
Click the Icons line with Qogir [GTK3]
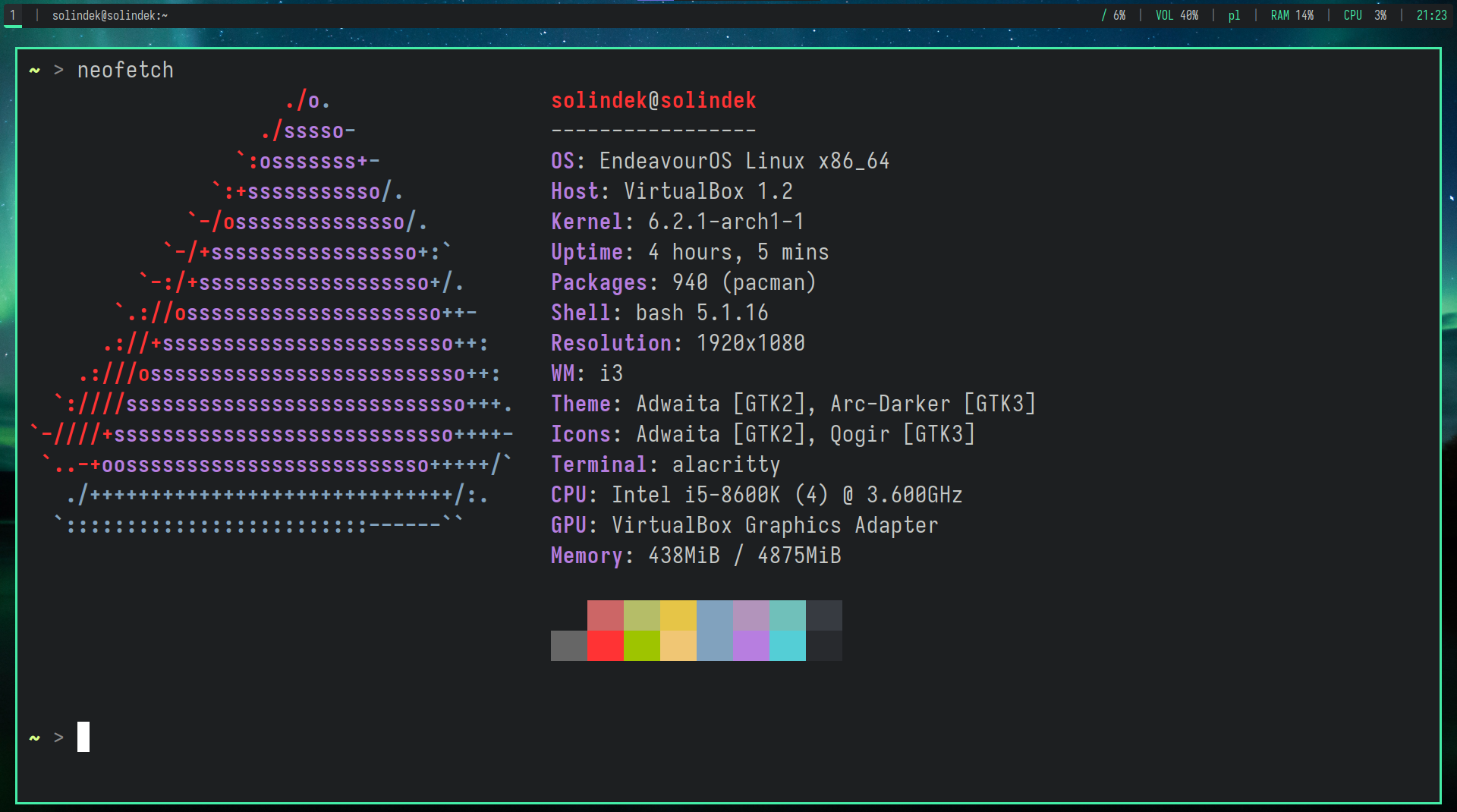[x=763, y=434]
